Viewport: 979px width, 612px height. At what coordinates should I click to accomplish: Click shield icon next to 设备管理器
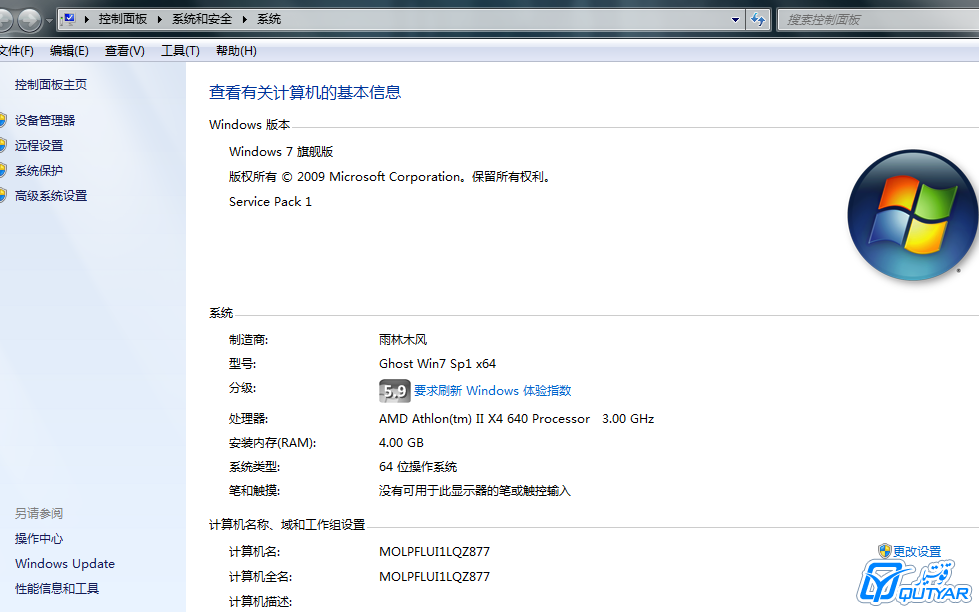point(2,120)
